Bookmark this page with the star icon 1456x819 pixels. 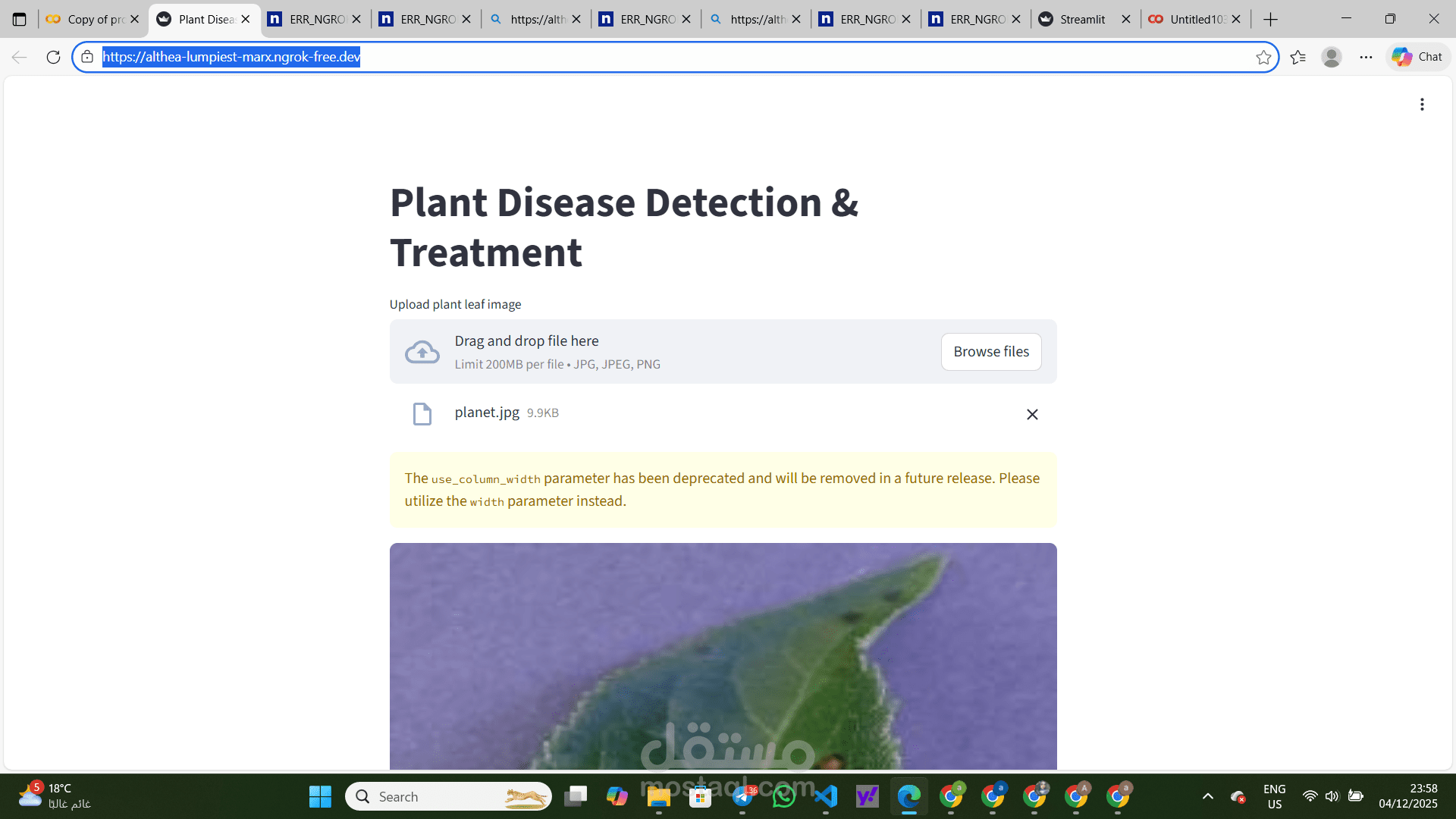tap(1264, 57)
